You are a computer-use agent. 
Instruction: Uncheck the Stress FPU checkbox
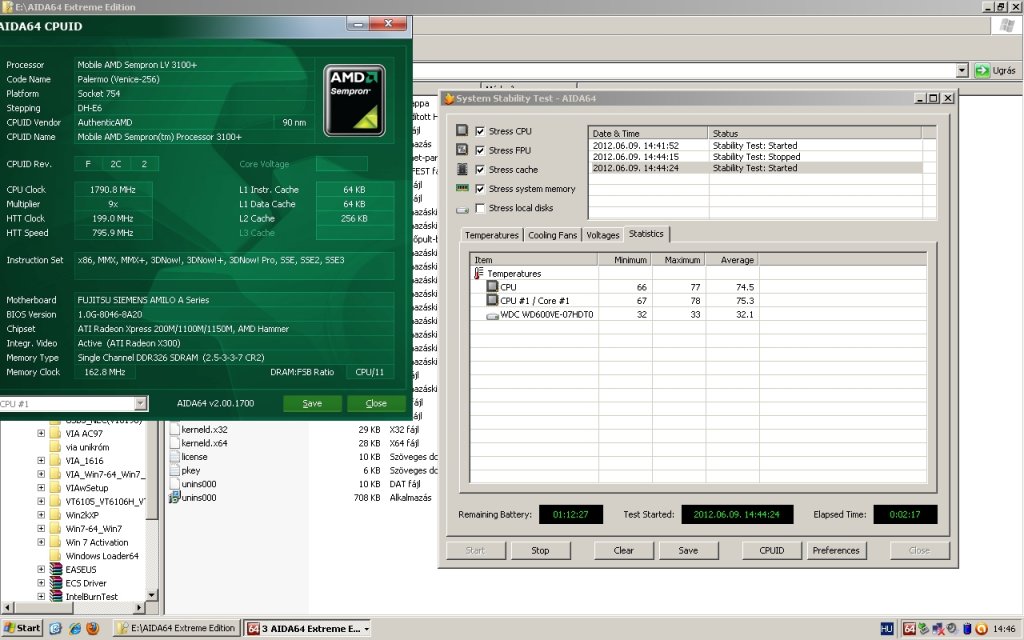pyautogui.click(x=480, y=150)
